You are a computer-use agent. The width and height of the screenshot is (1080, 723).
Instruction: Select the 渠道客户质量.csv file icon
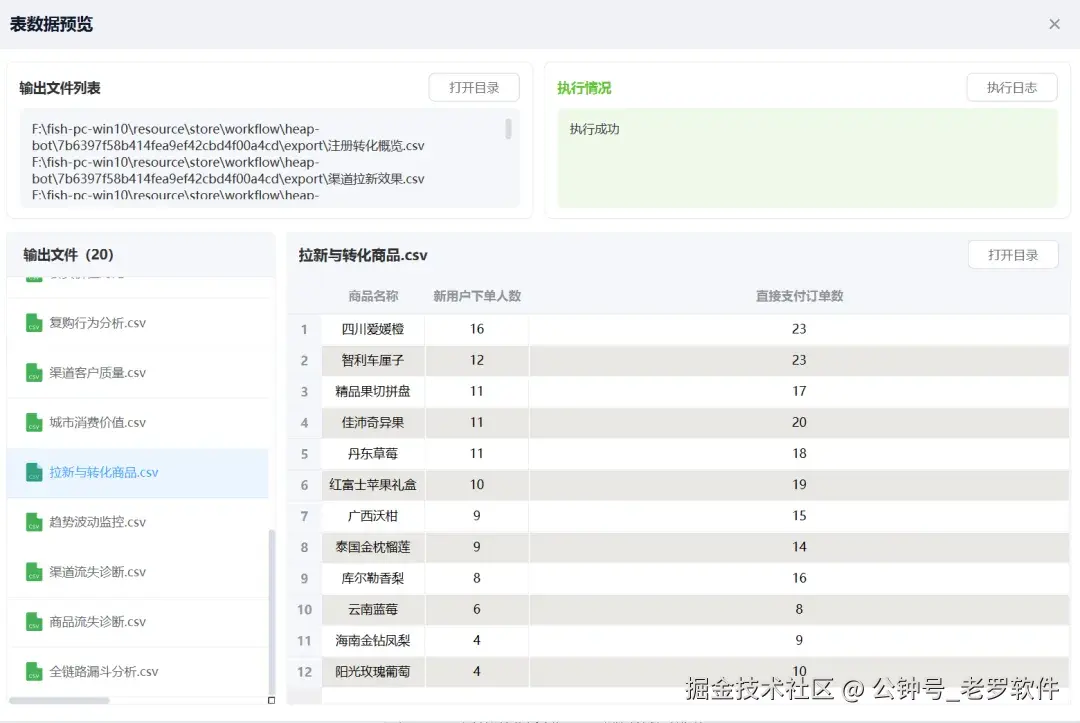click(34, 373)
